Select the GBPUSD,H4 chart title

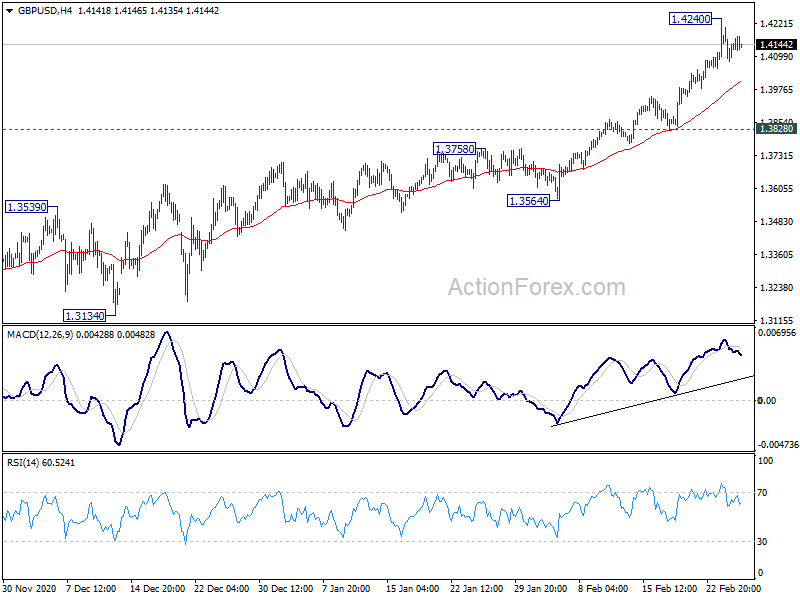(45, 11)
